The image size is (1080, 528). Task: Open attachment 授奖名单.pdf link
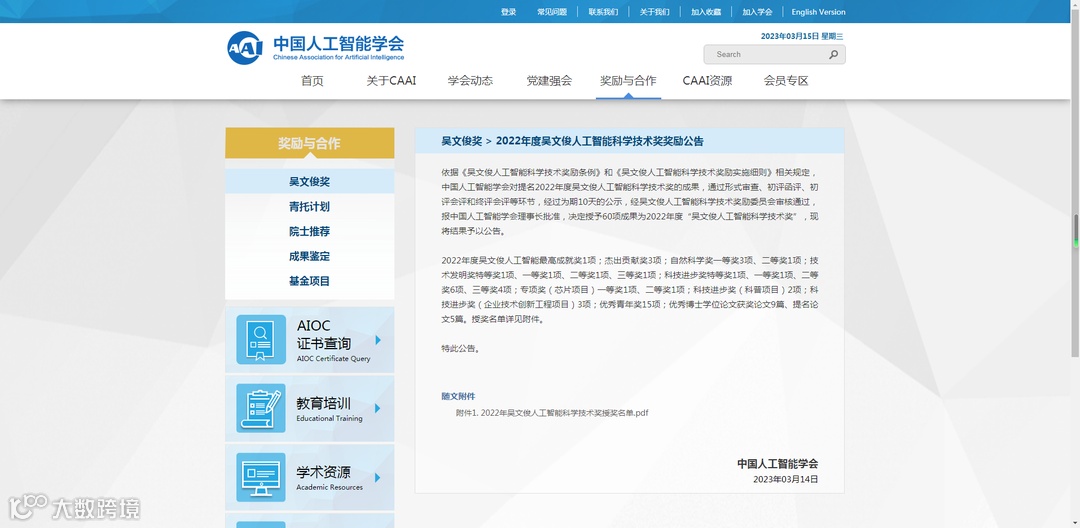(x=552, y=413)
